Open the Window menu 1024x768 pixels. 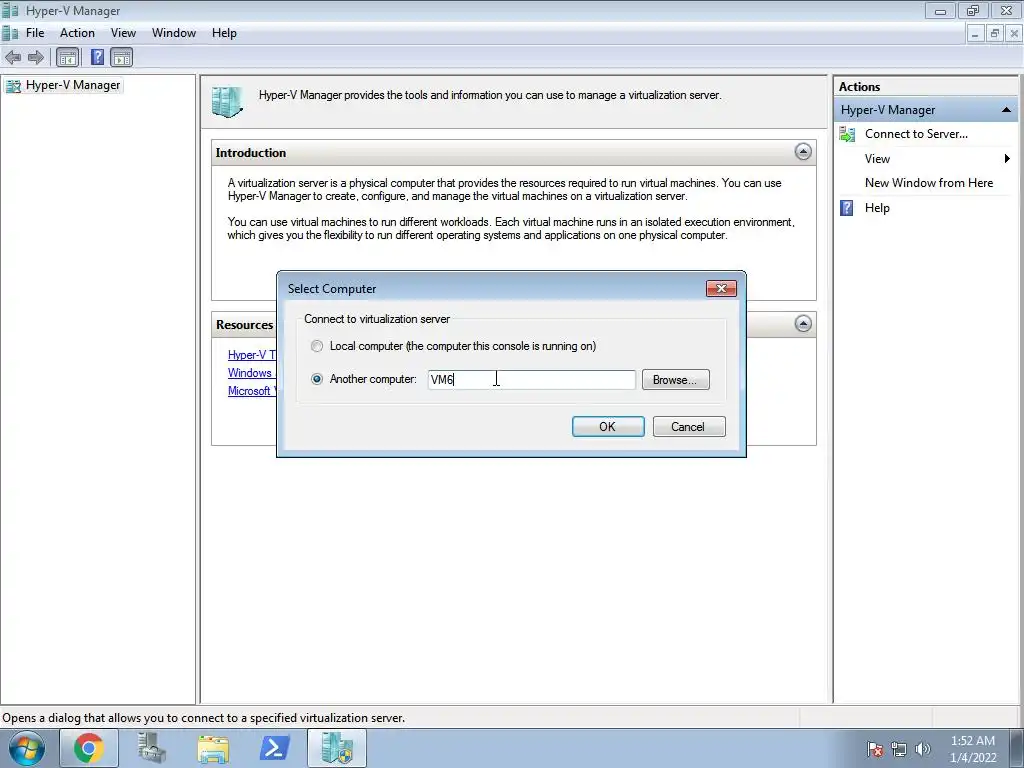click(x=174, y=33)
